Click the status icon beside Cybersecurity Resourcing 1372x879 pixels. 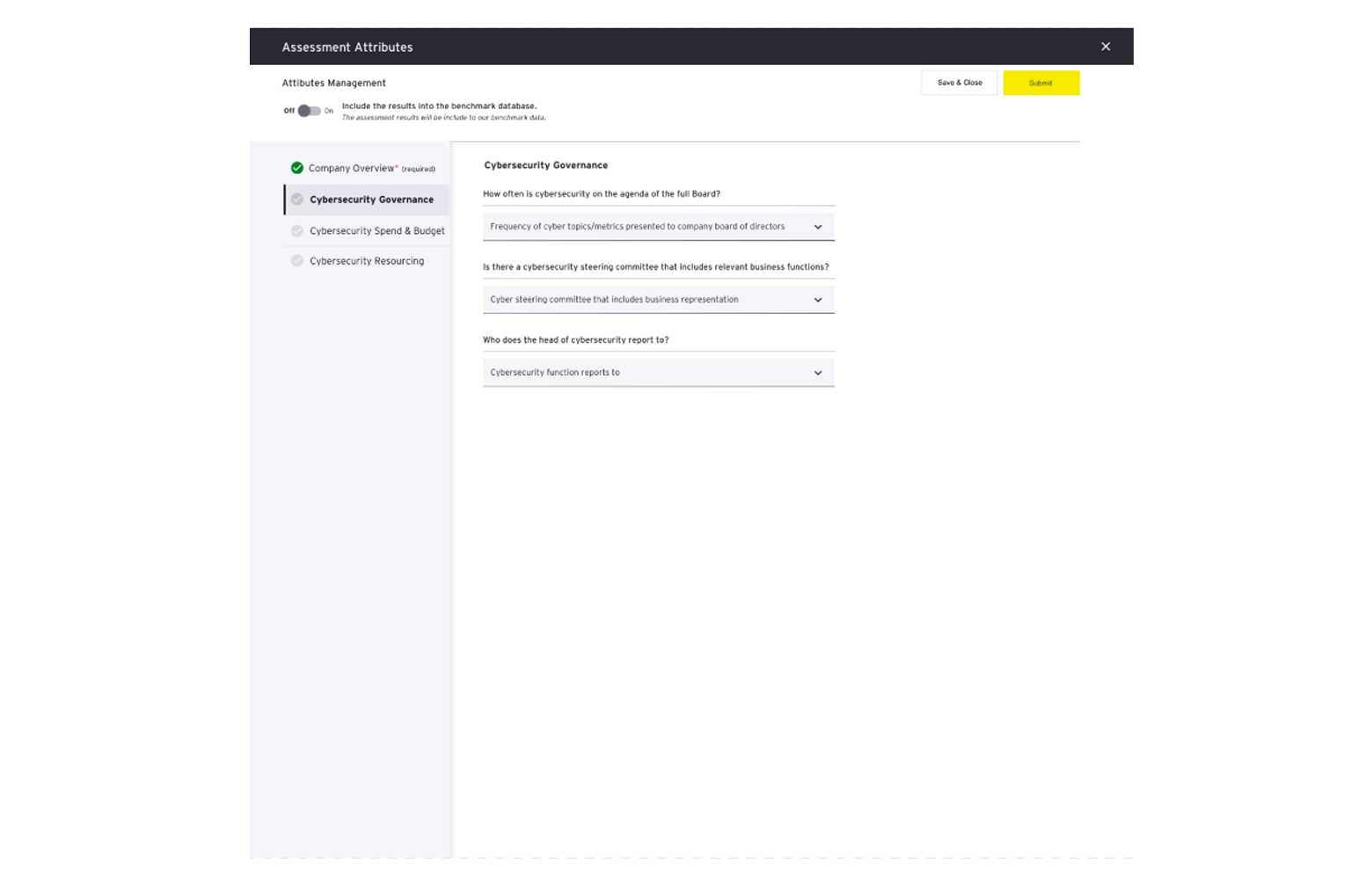[x=297, y=261]
